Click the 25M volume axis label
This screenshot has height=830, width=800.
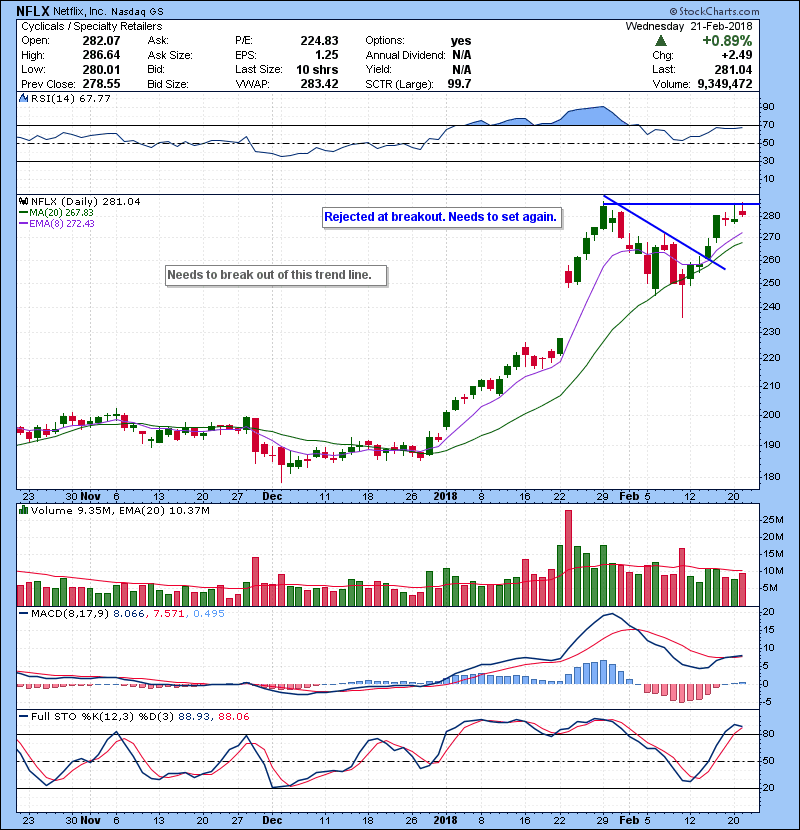coord(773,520)
